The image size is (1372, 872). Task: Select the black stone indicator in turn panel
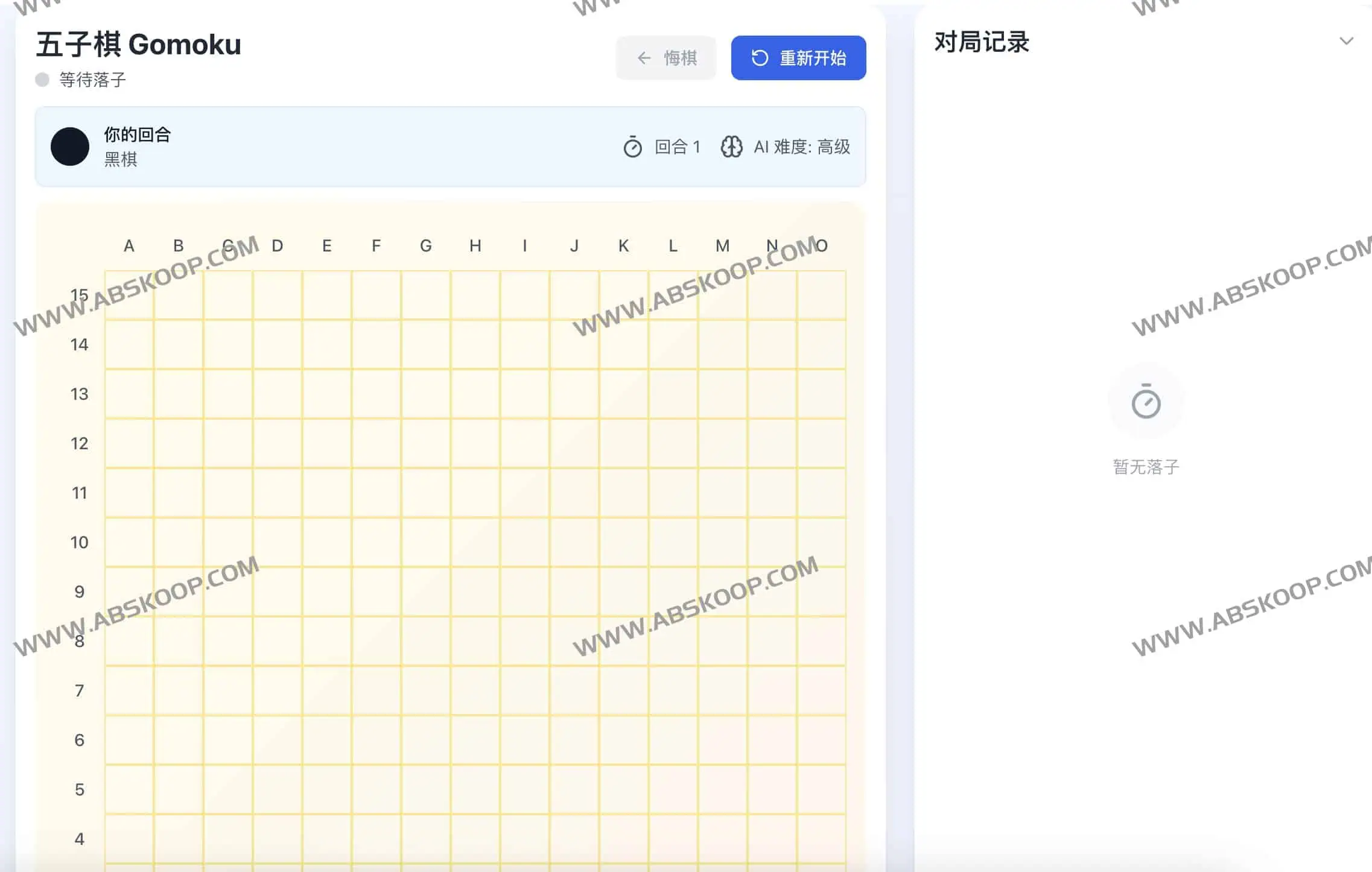(69, 147)
